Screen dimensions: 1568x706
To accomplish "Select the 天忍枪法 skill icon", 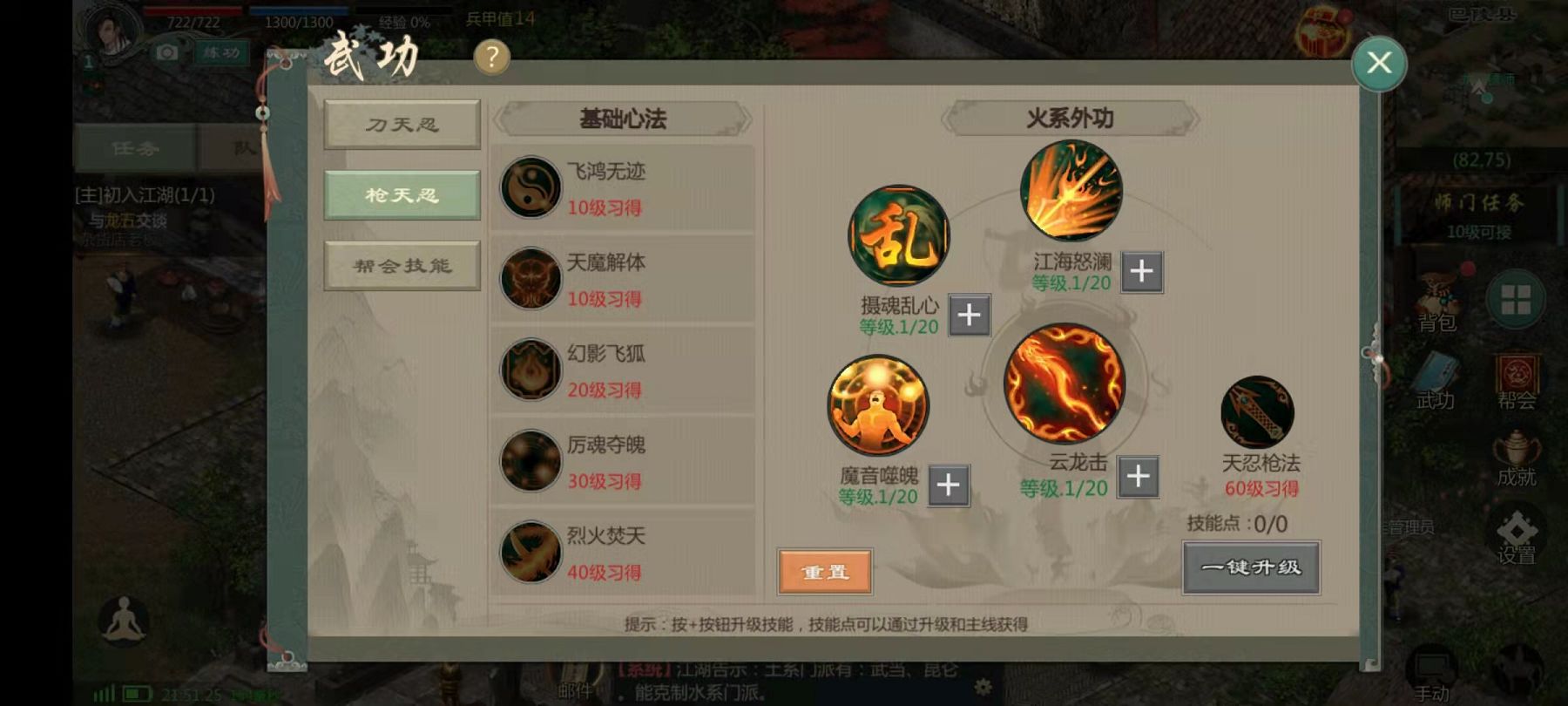I will click(x=1257, y=412).
